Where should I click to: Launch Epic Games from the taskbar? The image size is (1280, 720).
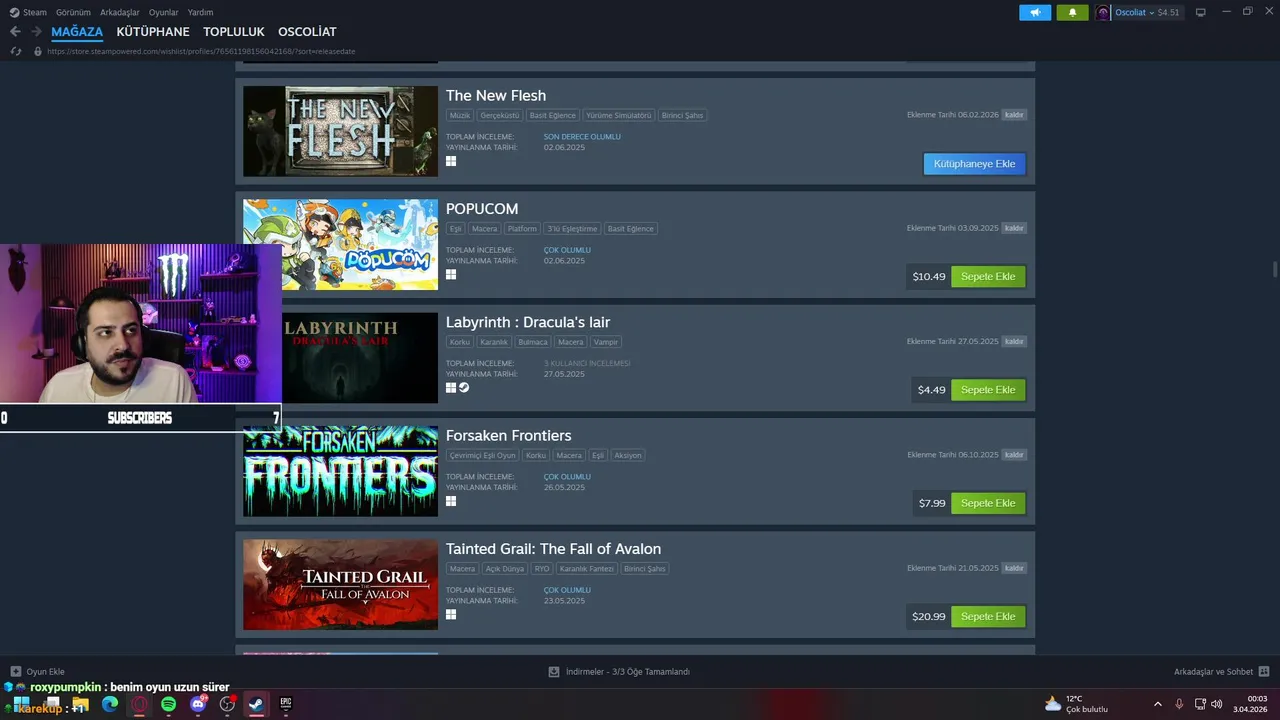point(285,704)
